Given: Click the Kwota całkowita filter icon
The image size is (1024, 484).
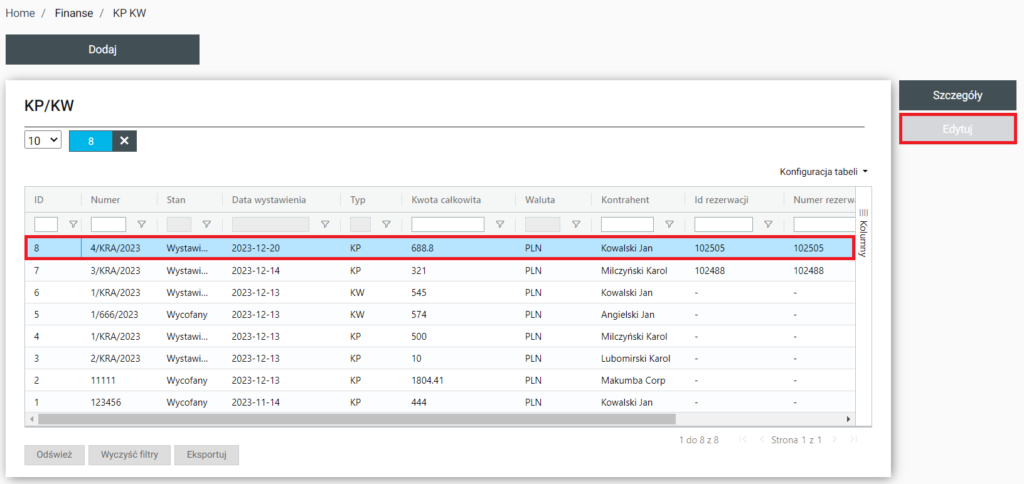Looking at the screenshot, I should (x=499, y=225).
